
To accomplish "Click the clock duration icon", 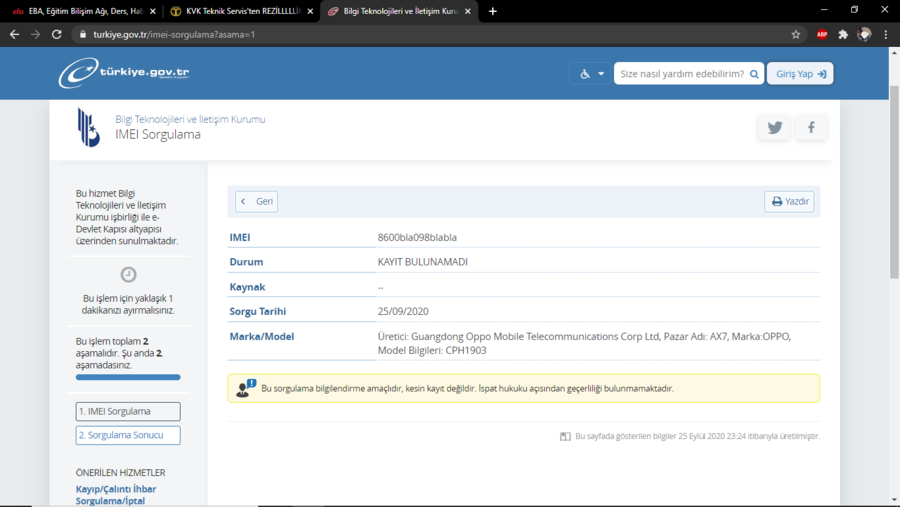I will [x=129, y=274].
